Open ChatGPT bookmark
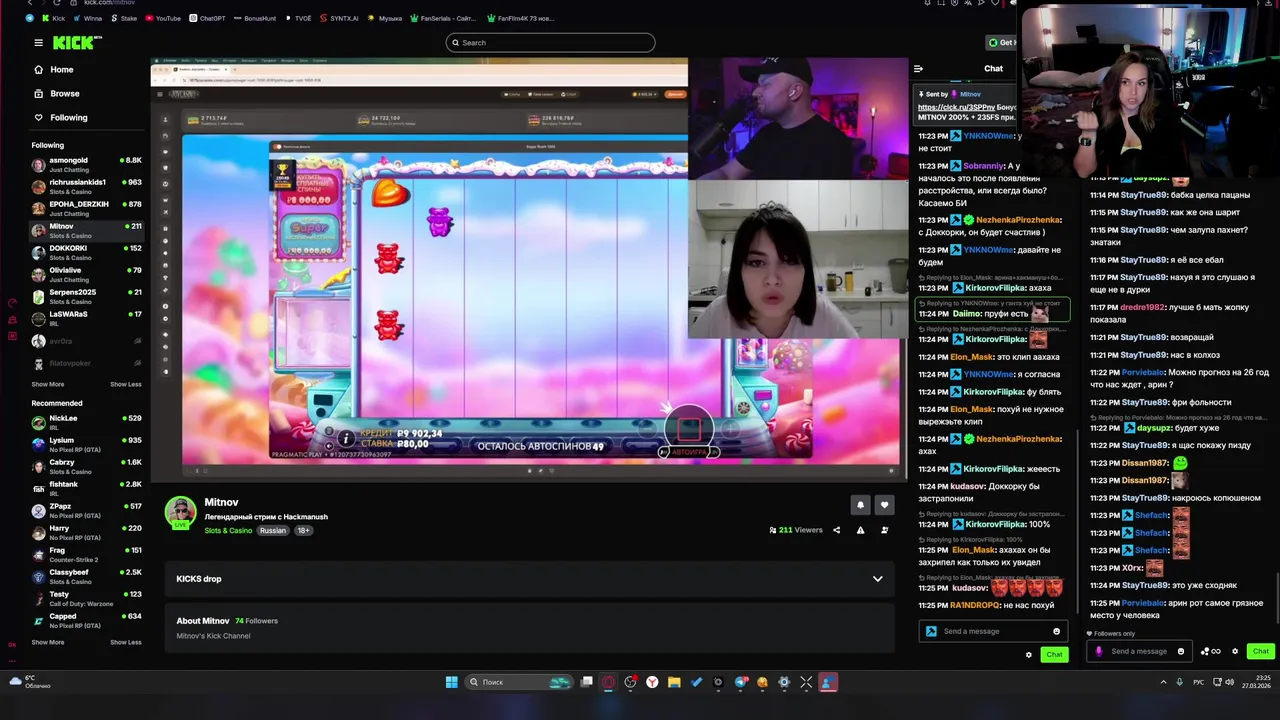Image resolution: width=1280 pixels, height=720 pixels. pyautogui.click(x=206, y=18)
